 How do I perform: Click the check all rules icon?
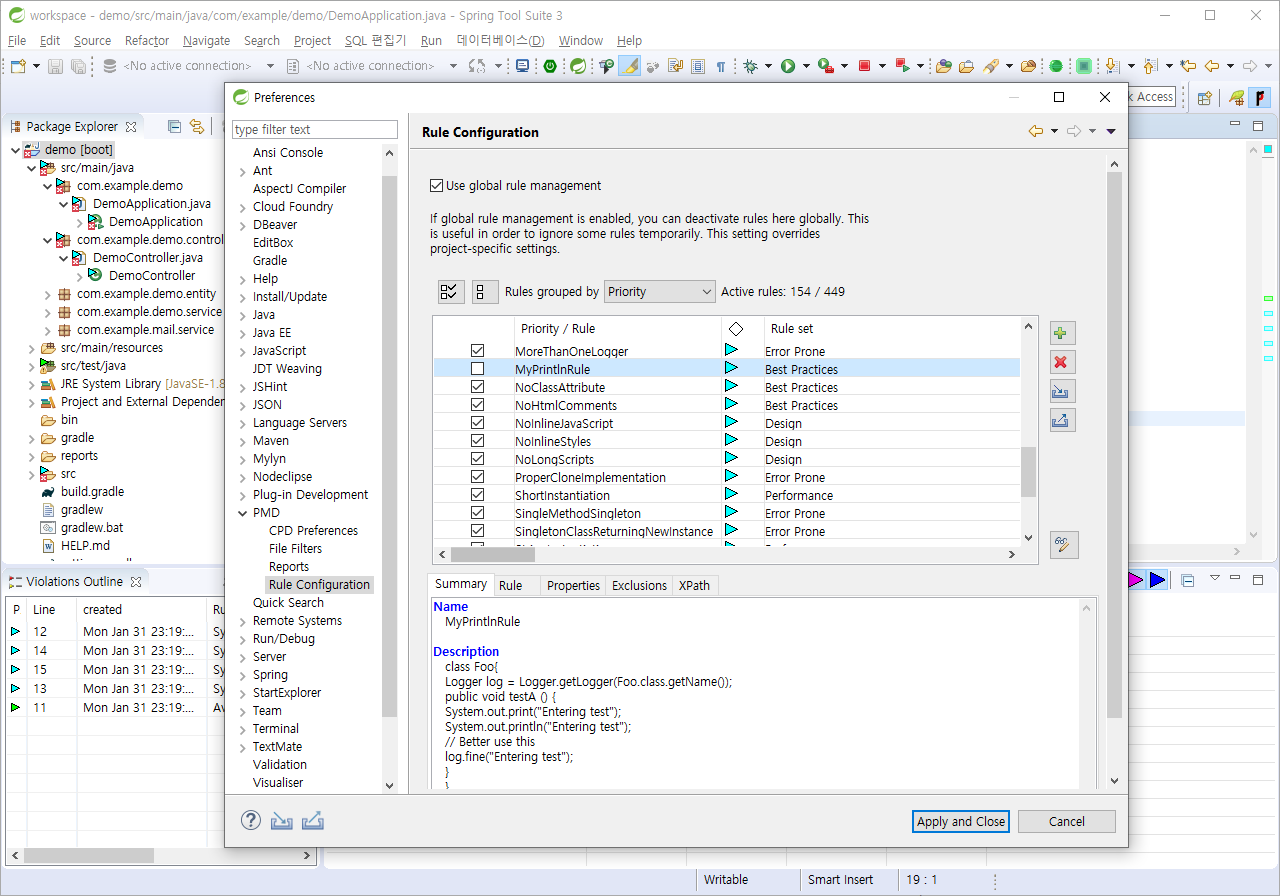(451, 292)
